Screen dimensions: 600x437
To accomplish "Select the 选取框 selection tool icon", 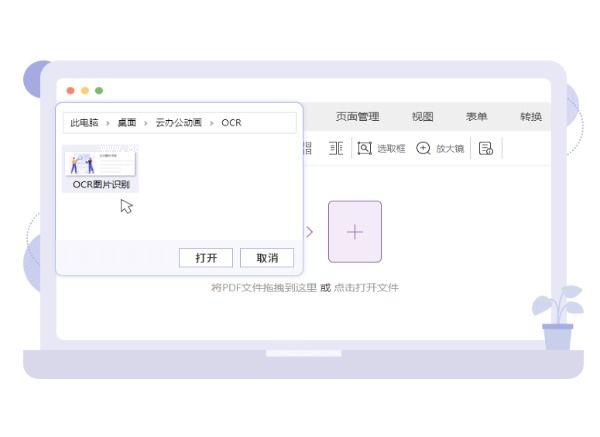I will click(x=365, y=148).
